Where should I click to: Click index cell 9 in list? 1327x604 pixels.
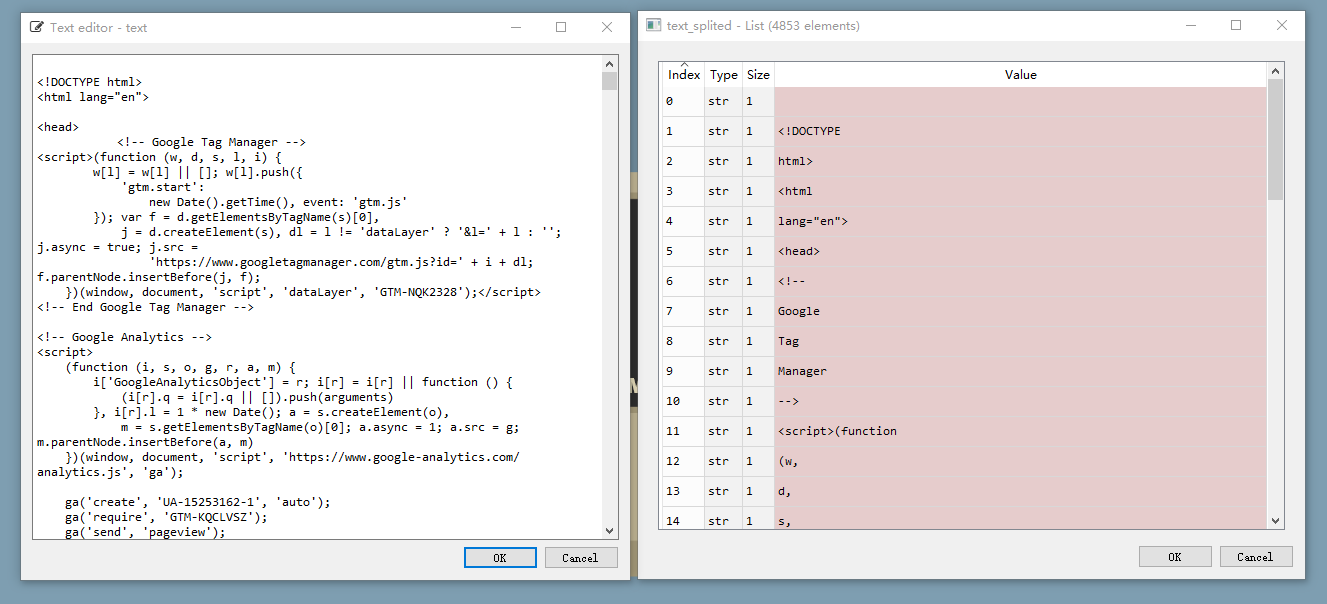tap(683, 371)
